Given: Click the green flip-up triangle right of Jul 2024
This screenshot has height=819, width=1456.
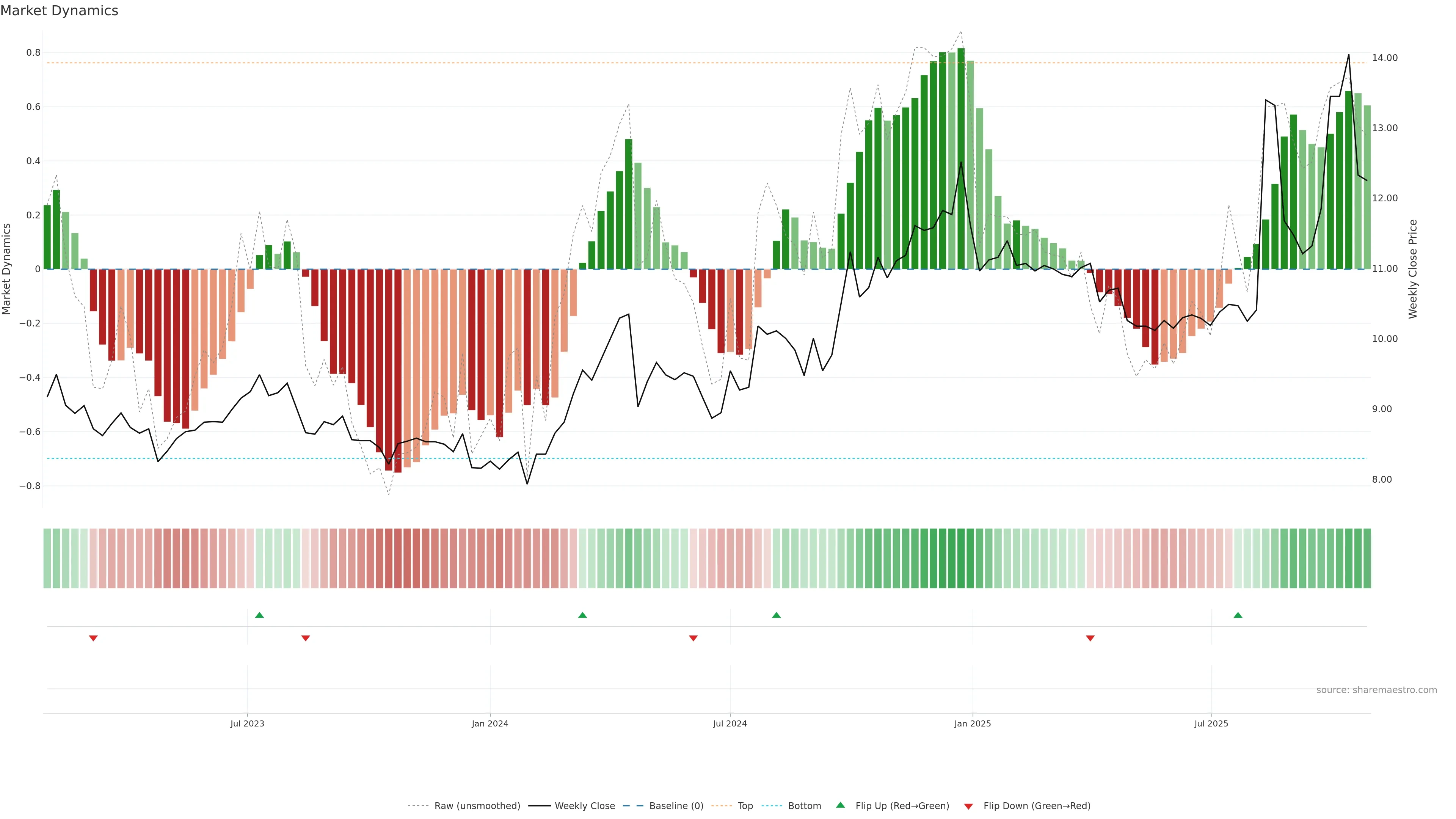Looking at the screenshot, I should (x=776, y=615).
